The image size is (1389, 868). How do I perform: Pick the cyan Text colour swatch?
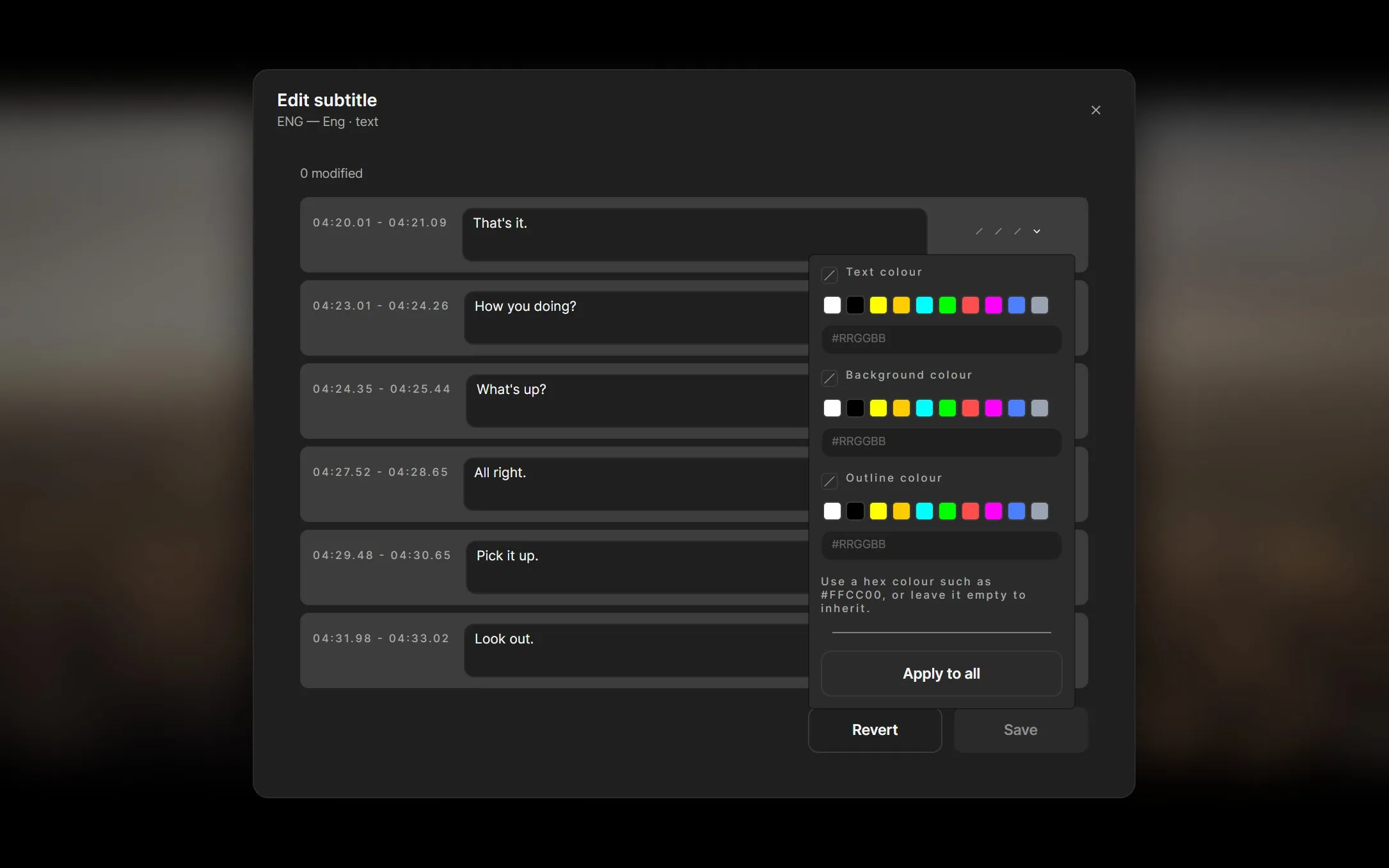[925, 305]
